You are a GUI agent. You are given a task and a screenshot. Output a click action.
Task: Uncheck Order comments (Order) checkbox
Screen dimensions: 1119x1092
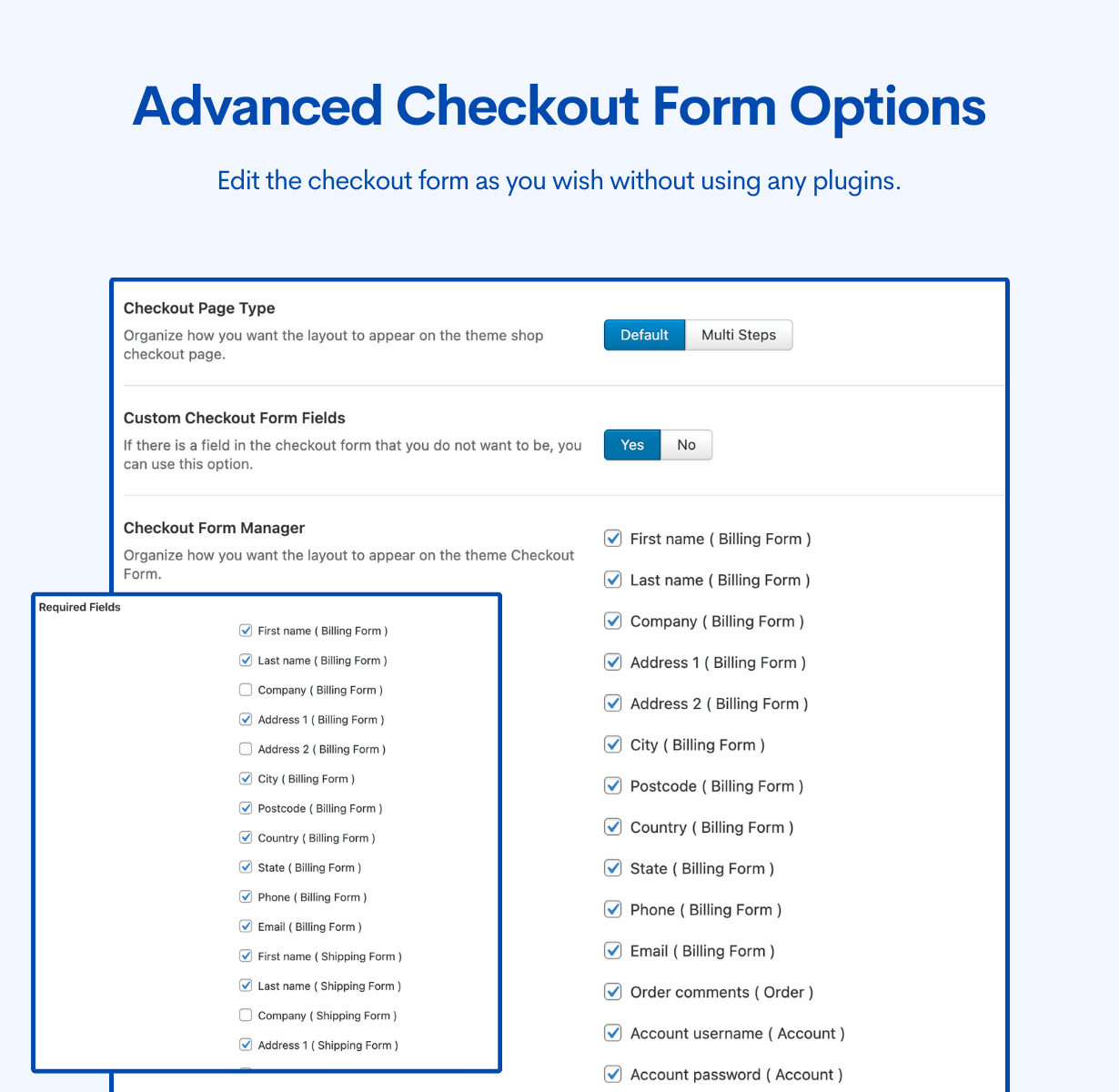pos(613,992)
